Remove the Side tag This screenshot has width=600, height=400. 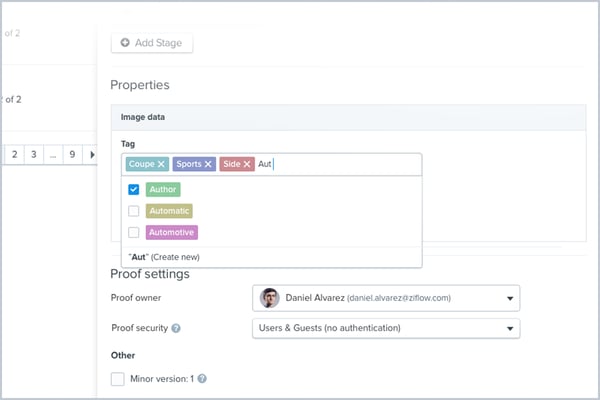click(x=247, y=164)
